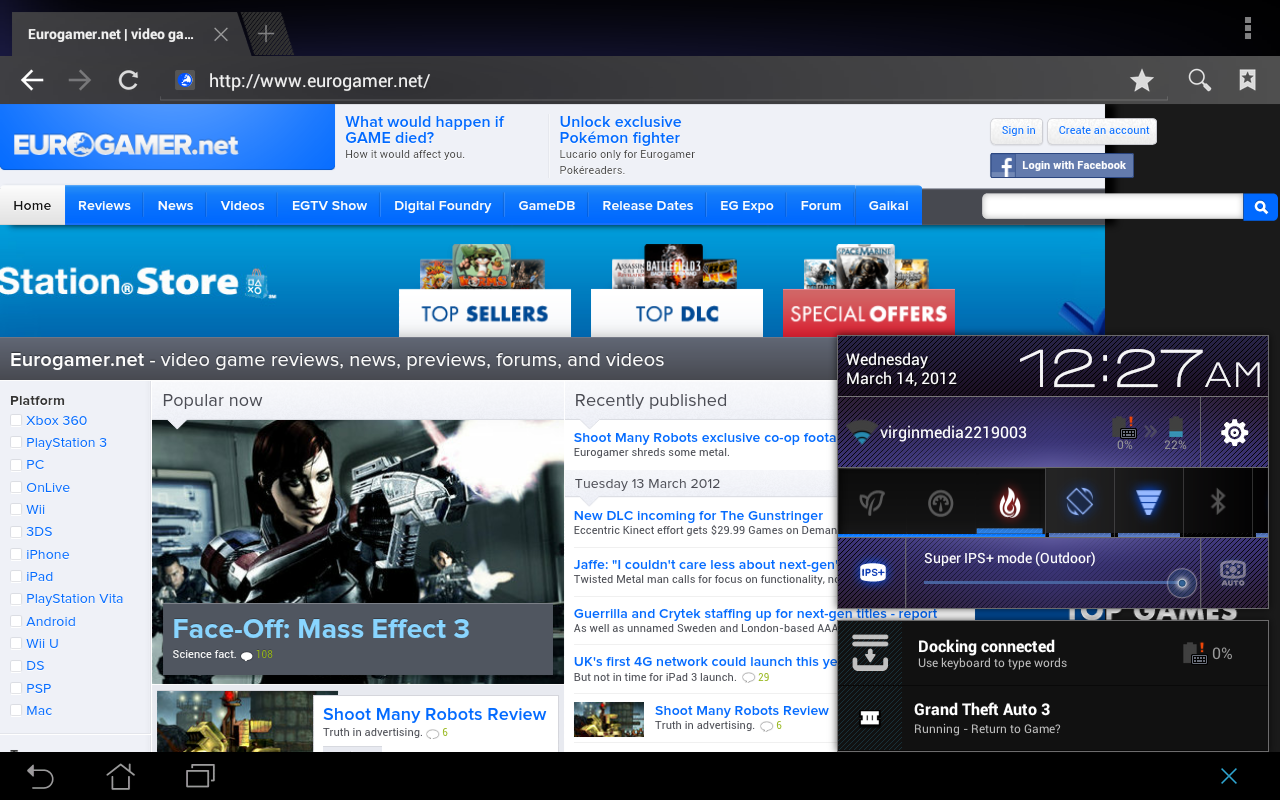
Task: Open the browser overflow menu
Action: click(1248, 28)
